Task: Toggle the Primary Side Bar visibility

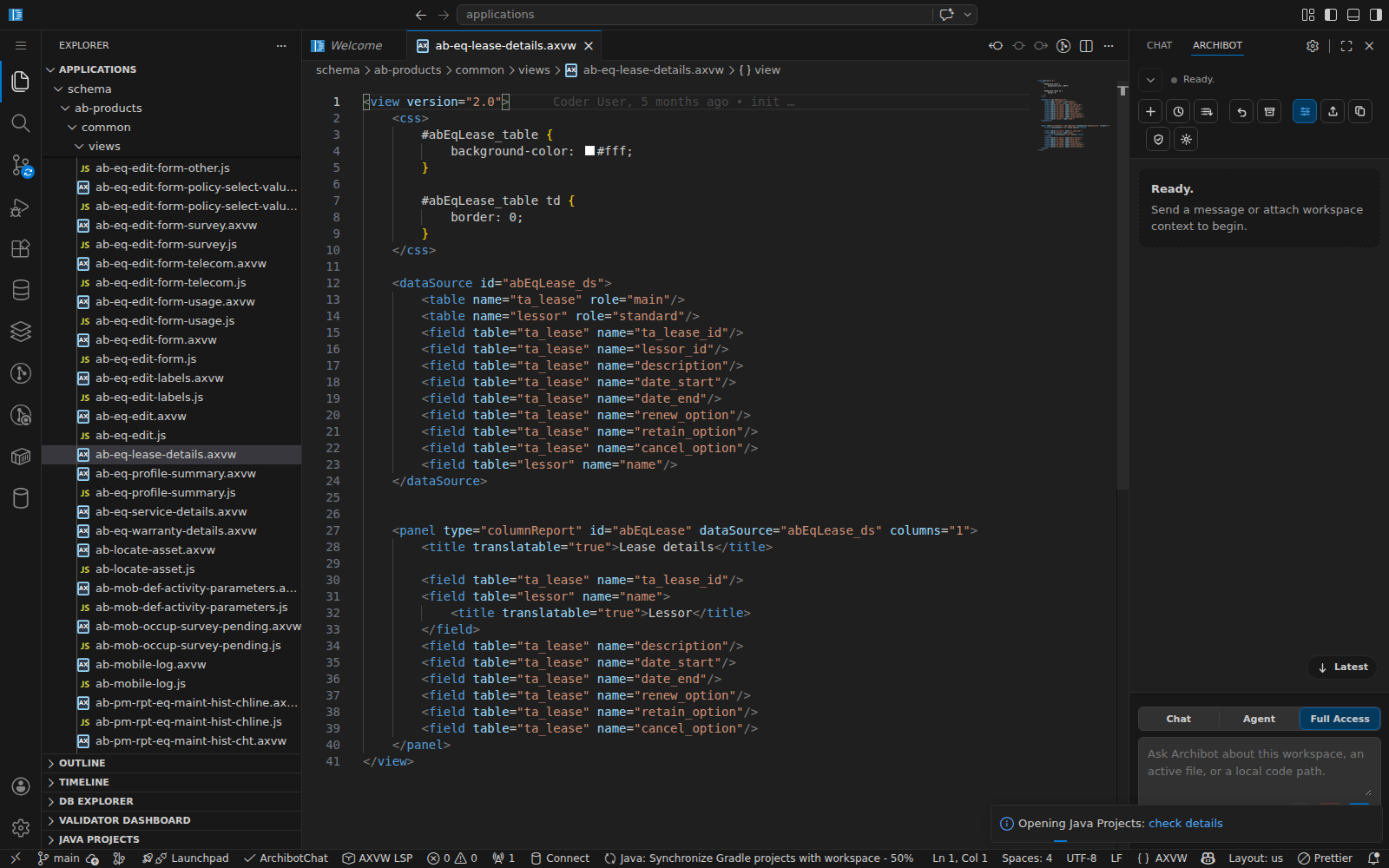Action: (1331, 14)
